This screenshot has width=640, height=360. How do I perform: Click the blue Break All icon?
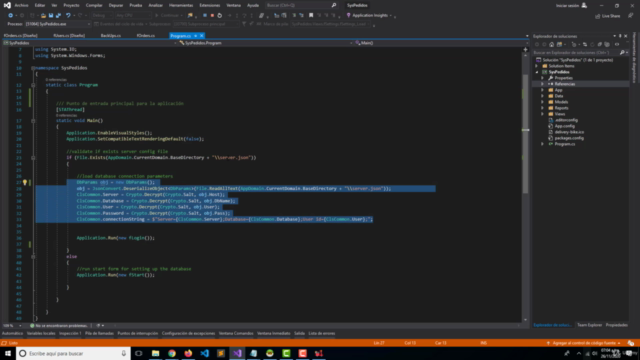pos(205,16)
